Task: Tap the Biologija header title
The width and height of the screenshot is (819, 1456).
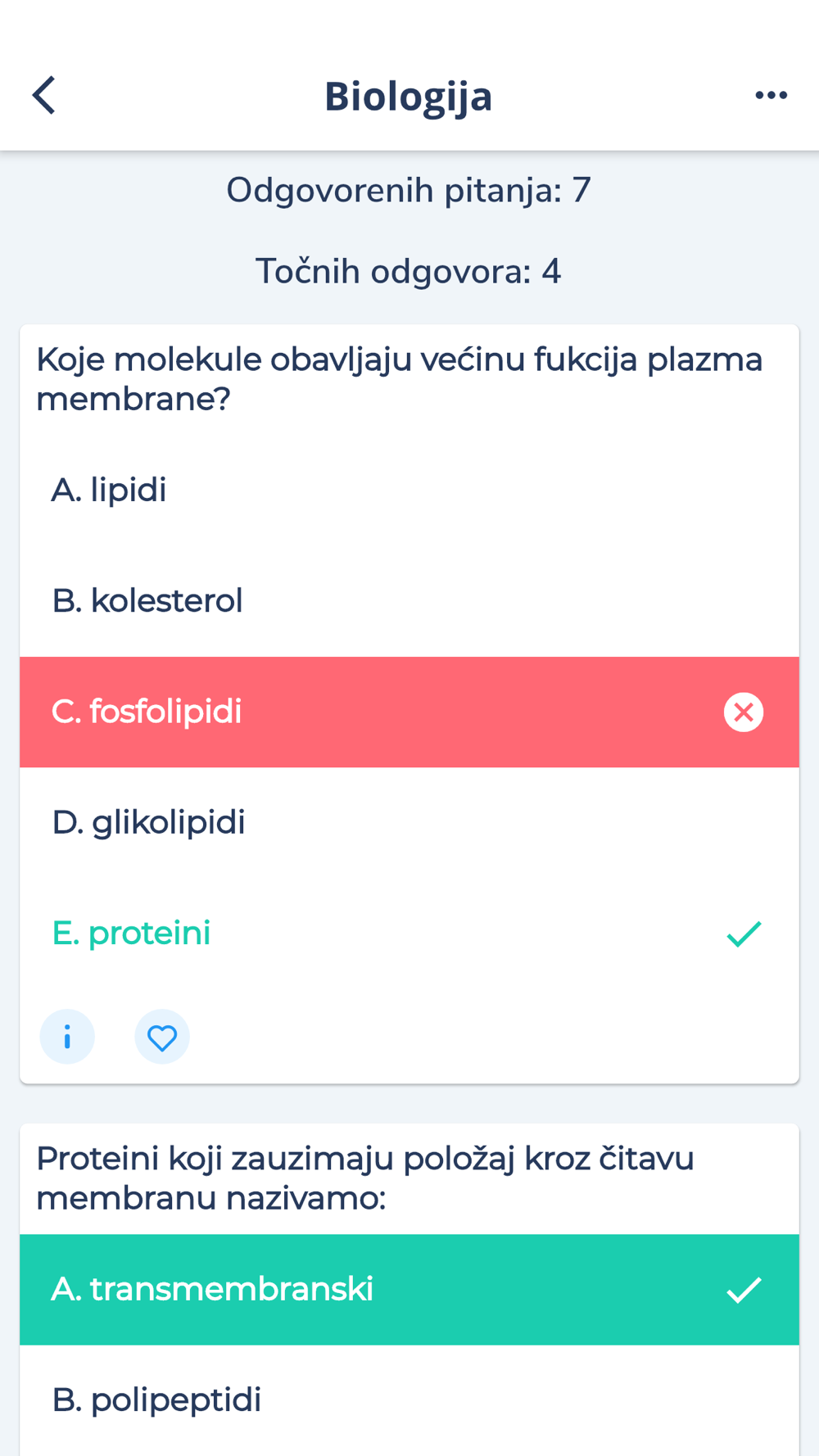Action: pos(409,96)
